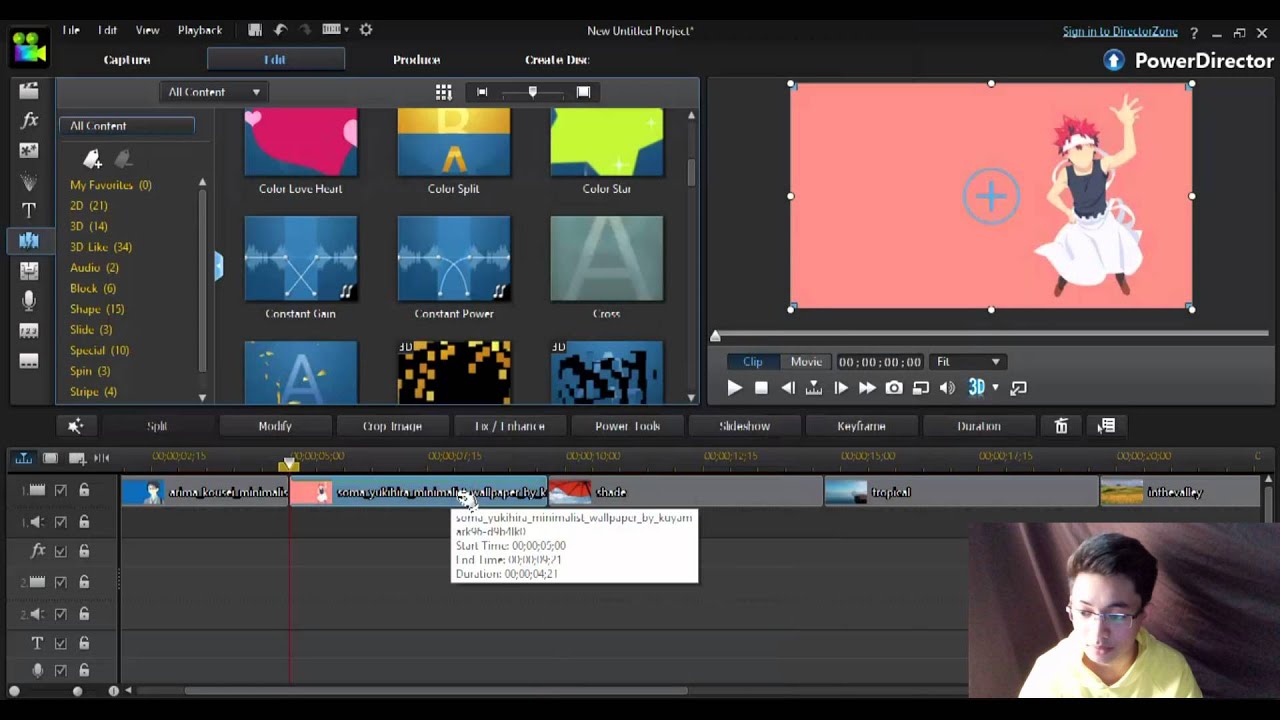The width and height of the screenshot is (1280, 720).
Task: Open the Transition Room icon
Action: coord(29,240)
